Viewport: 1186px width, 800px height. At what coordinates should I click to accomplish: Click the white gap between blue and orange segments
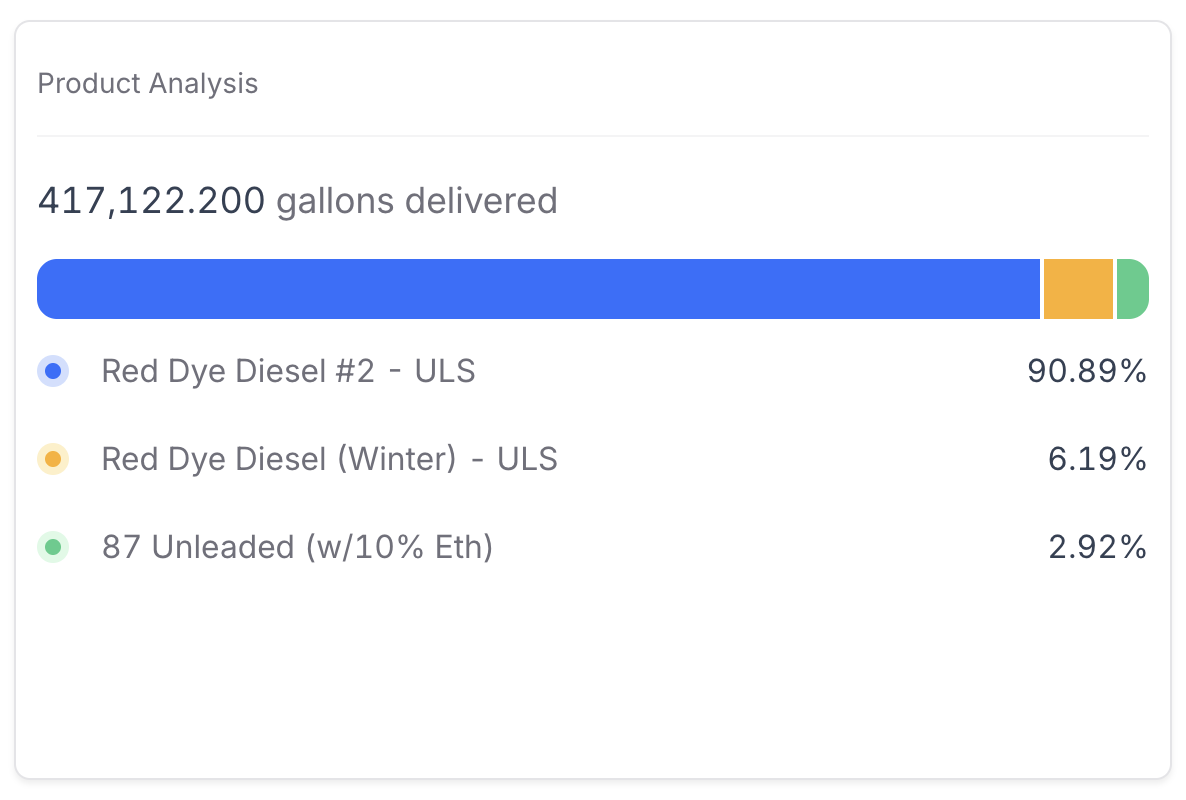click(x=1042, y=290)
